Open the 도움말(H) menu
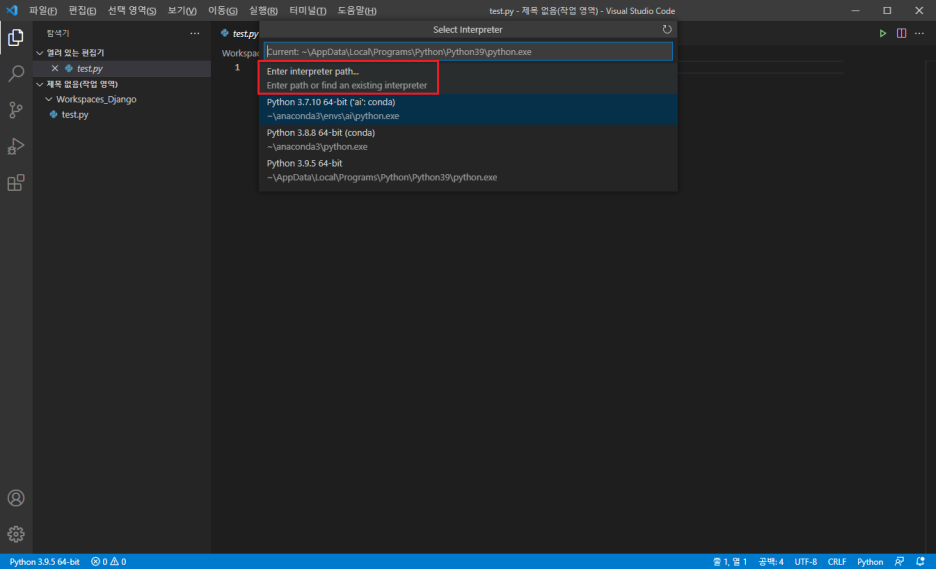Screen dimensions: 936x569 [357, 11]
